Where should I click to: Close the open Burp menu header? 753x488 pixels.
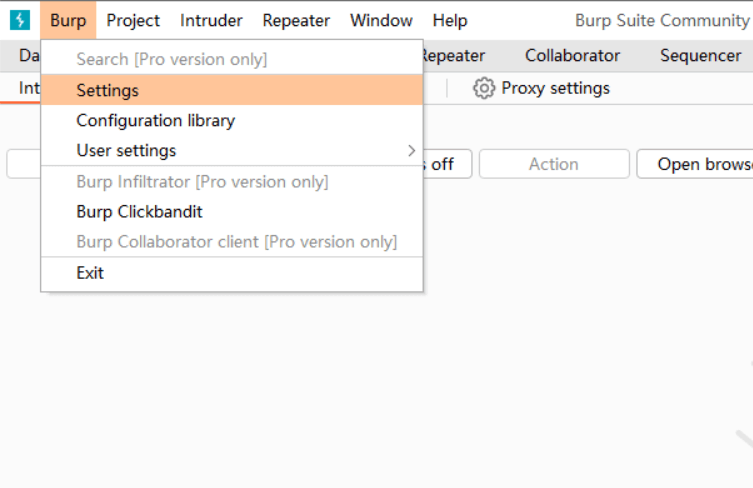click(x=68, y=20)
